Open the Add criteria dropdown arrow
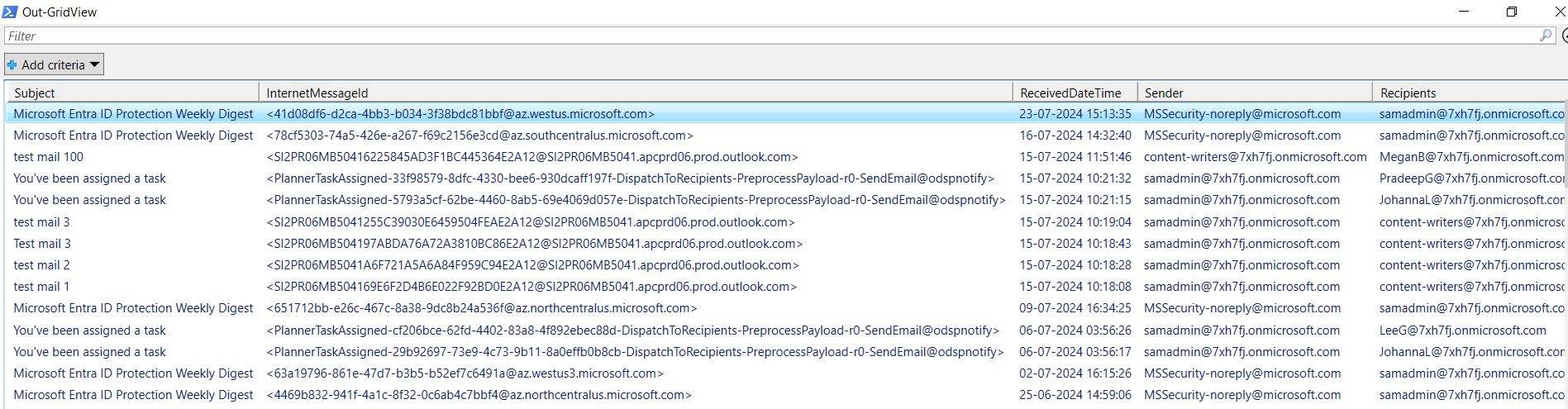Screen dimensions: 1568x409 (94, 64)
